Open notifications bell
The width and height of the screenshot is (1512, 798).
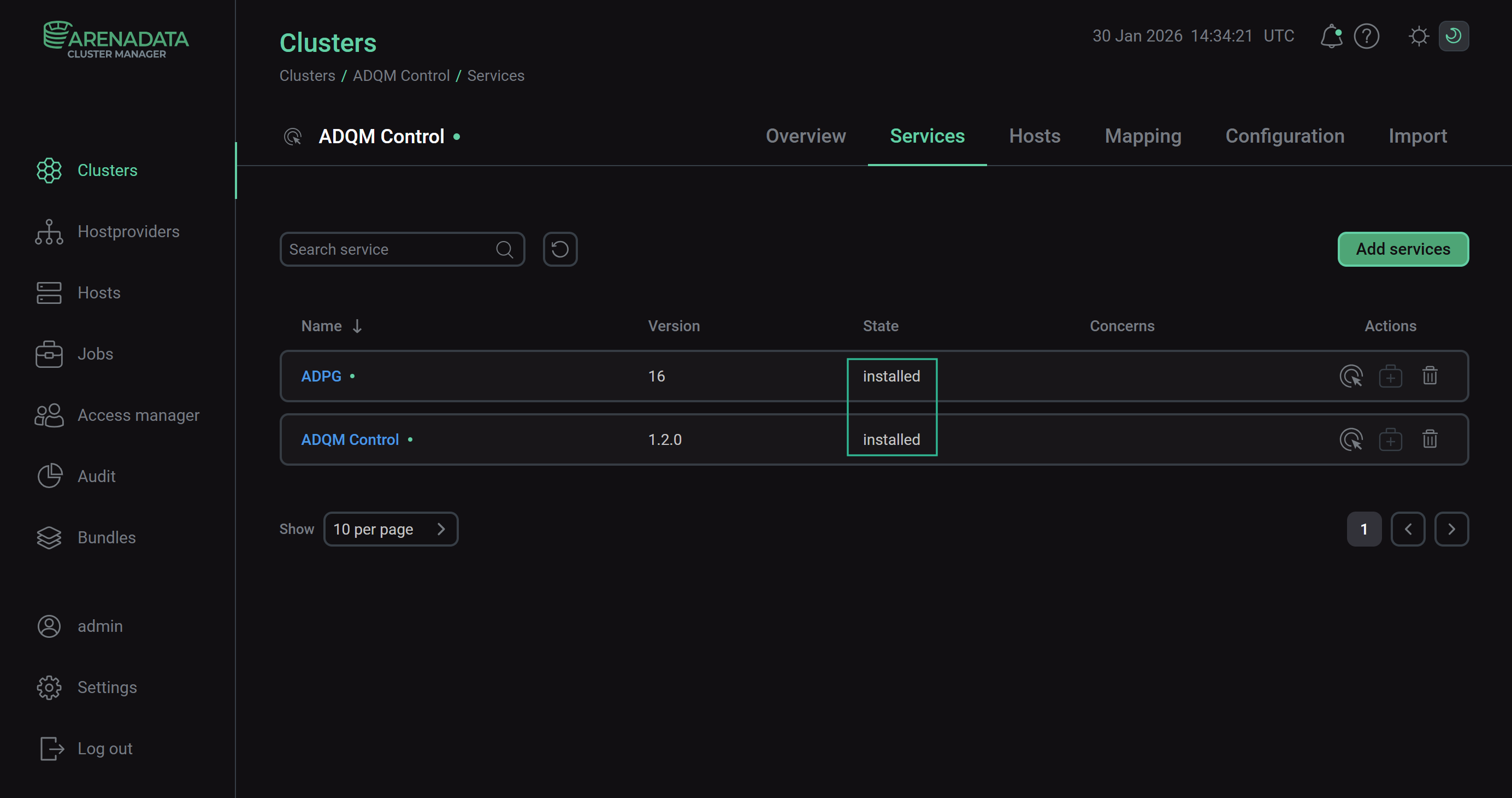(1331, 36)
